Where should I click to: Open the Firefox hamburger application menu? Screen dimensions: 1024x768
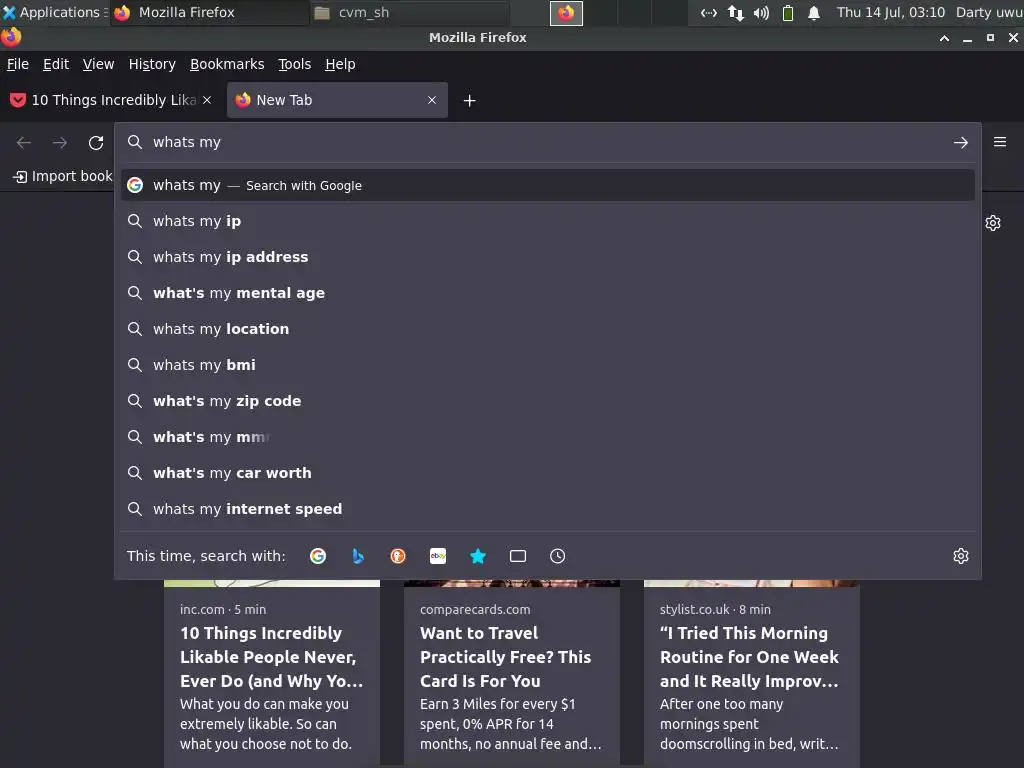1000,142
